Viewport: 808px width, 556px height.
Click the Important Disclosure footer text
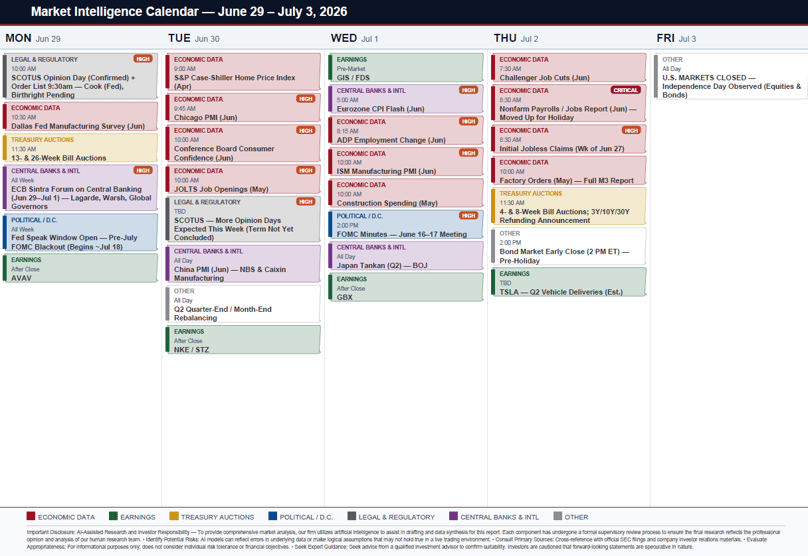pyautogui.click(x=403, y=539)
